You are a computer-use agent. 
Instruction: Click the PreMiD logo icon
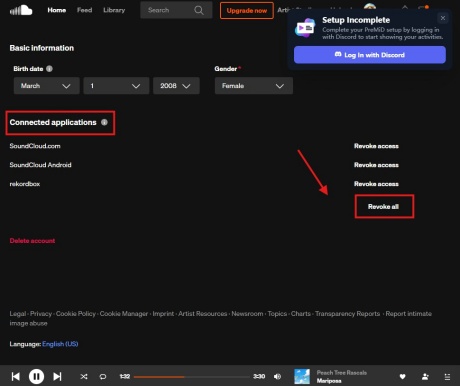(x=305, y=28)
